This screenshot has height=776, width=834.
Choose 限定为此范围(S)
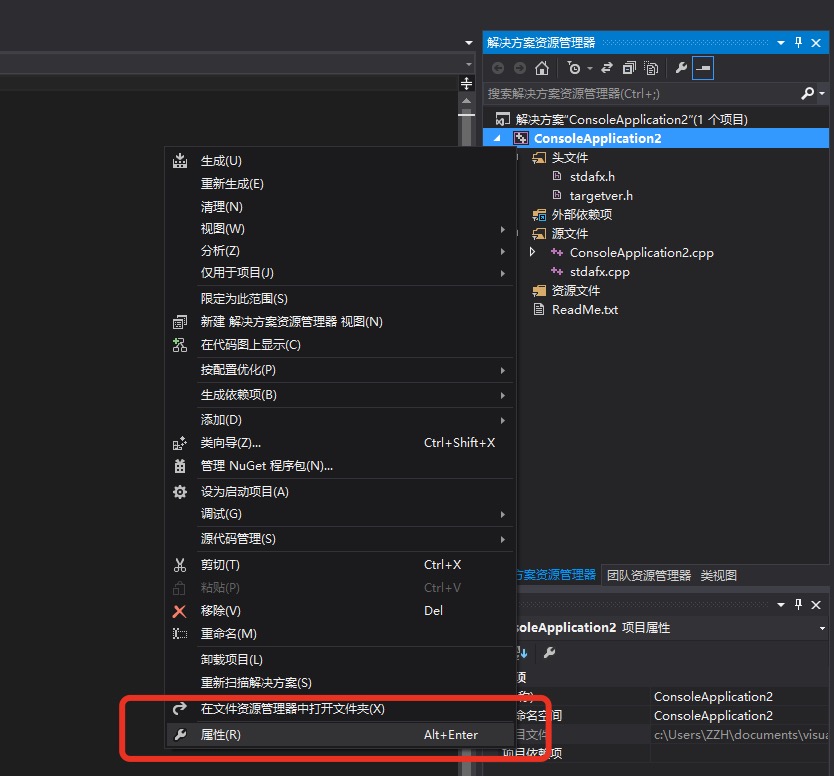339,298
